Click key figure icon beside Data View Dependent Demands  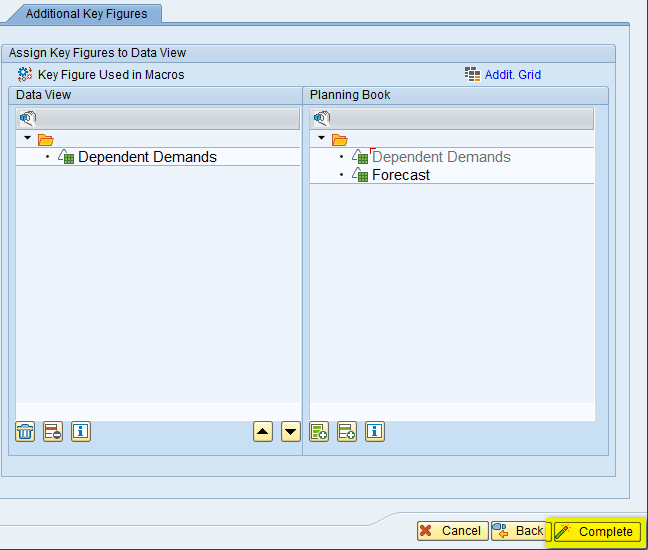click(x=66, y=157)
